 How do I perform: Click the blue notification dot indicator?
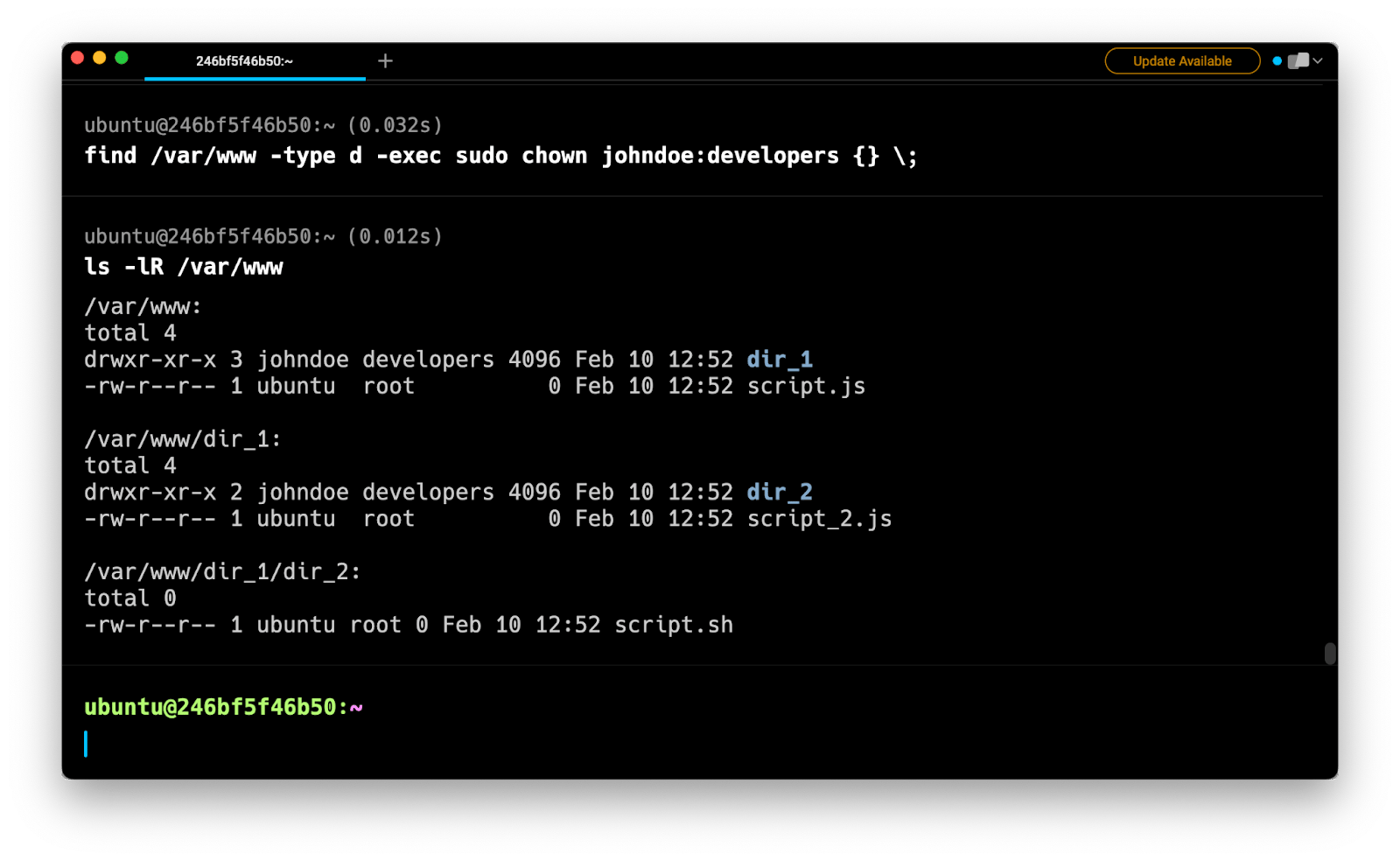1277,61
